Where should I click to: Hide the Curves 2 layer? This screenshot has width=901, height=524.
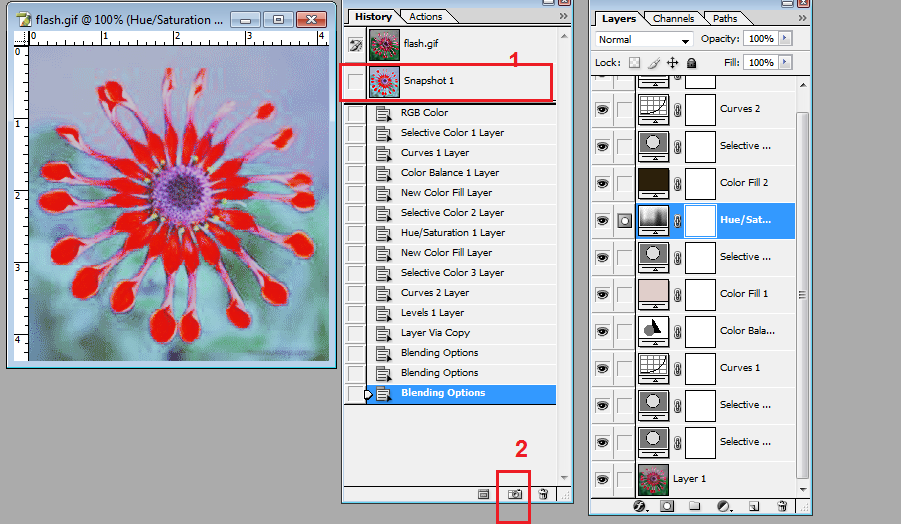click(x=602, y=109)
